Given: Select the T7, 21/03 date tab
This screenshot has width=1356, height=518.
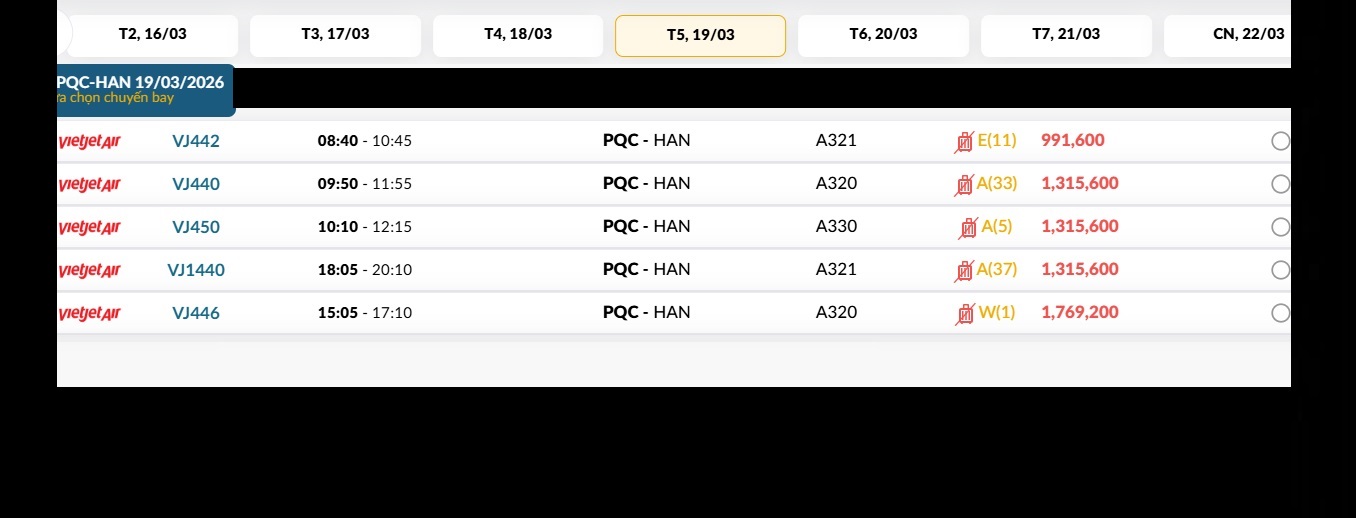Looking at the screenshot, I should [x=1066, y=35].
